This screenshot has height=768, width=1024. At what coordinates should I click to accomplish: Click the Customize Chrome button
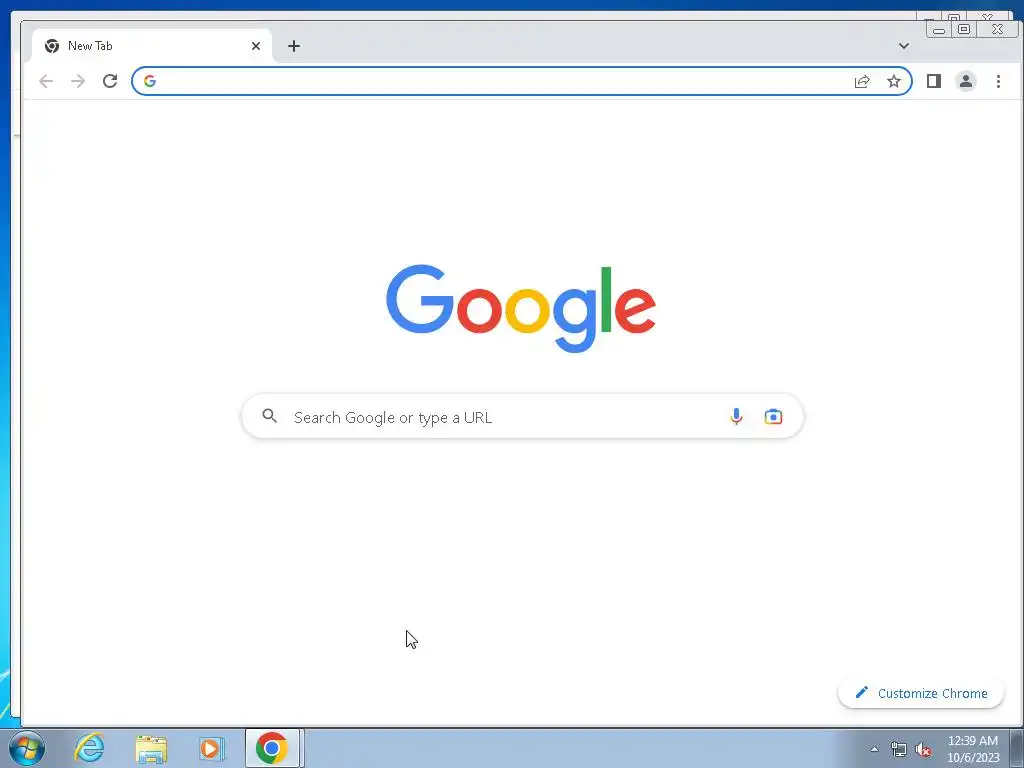[921, 693]
